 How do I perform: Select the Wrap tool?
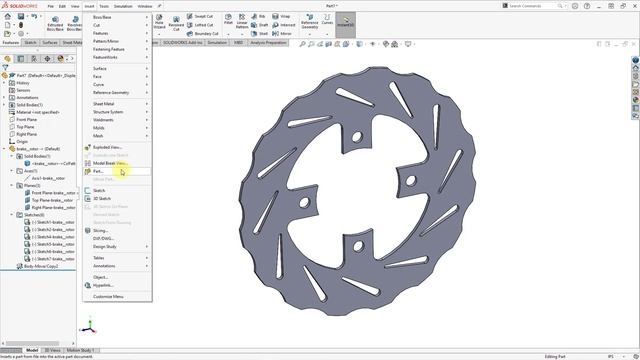coord(281,16)
